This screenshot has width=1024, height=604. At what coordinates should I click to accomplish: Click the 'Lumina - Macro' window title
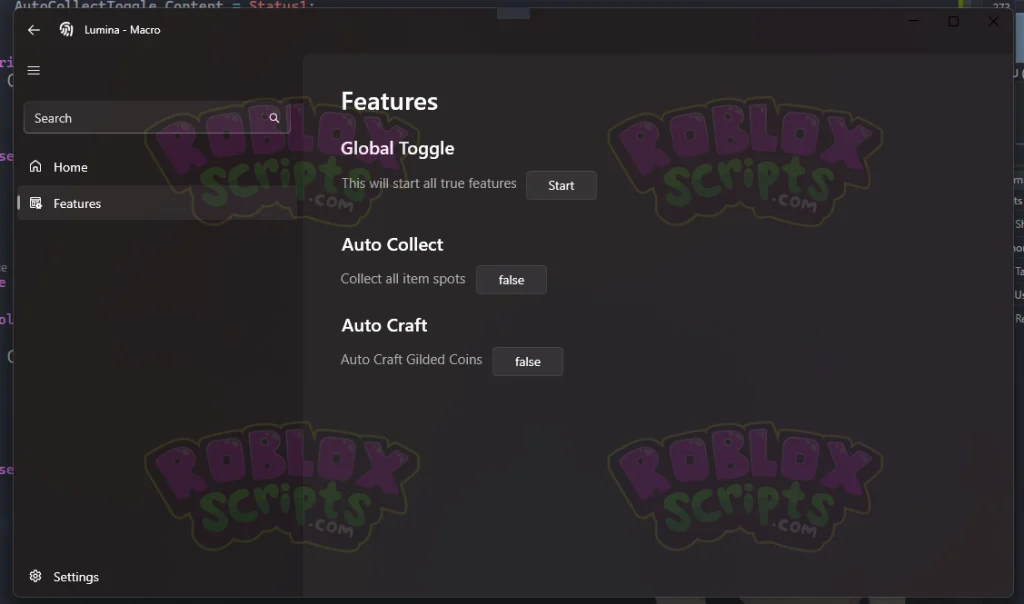(122, 30)
